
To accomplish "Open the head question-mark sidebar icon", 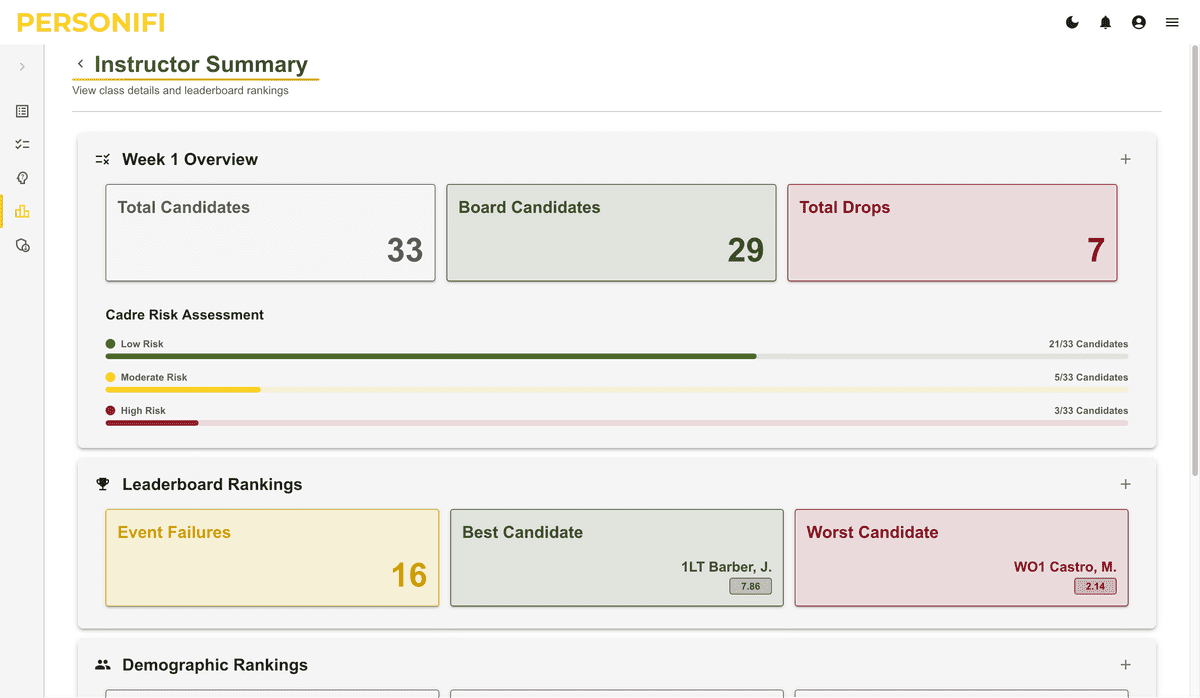I will tap(22, 178).
